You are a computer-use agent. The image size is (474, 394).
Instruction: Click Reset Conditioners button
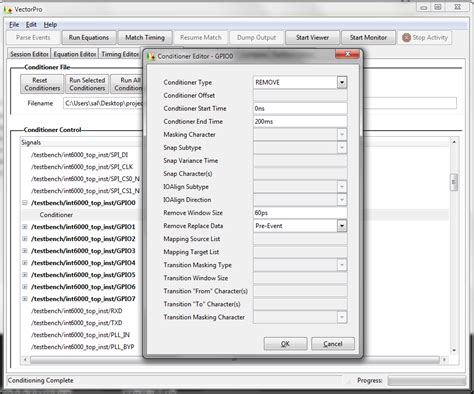pos(42,84)
